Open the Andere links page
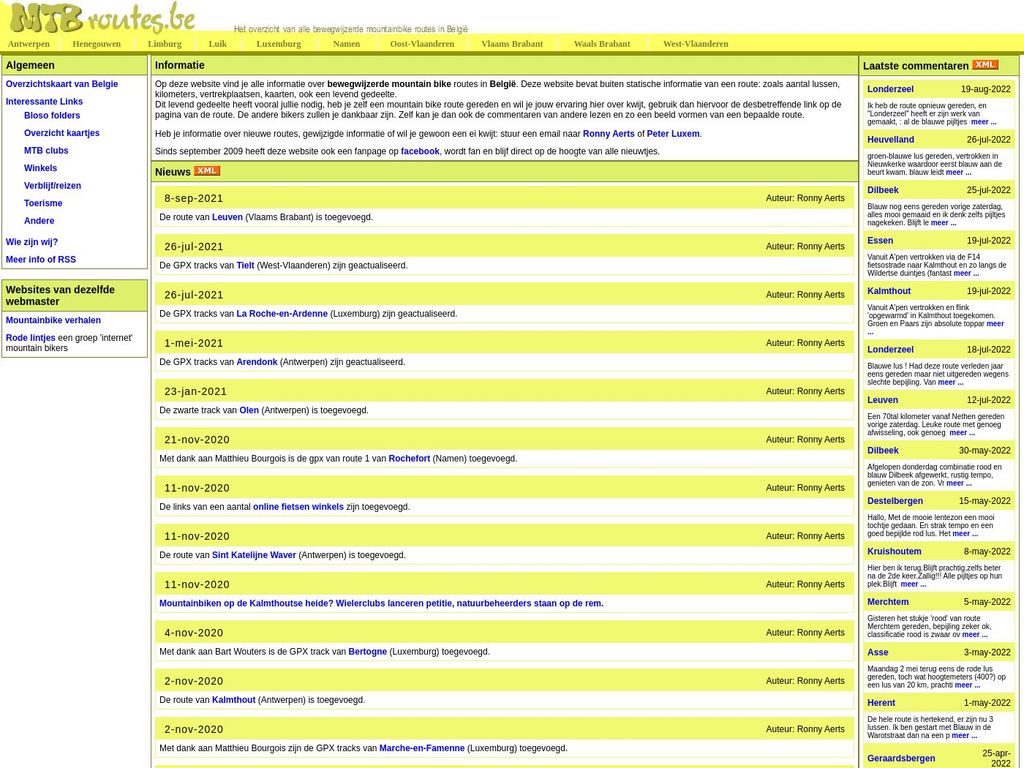The height and width of the screenshot is (768, 1024). (39, 221)
